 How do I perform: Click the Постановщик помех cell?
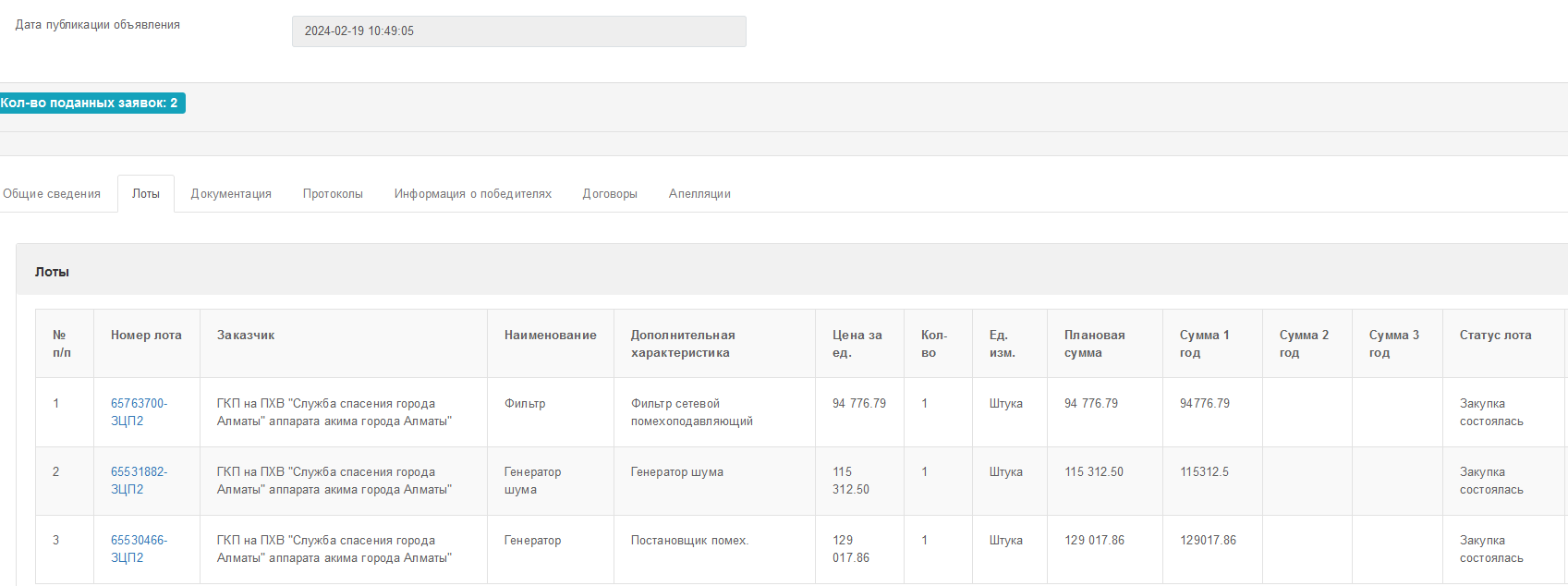[x=689, y=541]
